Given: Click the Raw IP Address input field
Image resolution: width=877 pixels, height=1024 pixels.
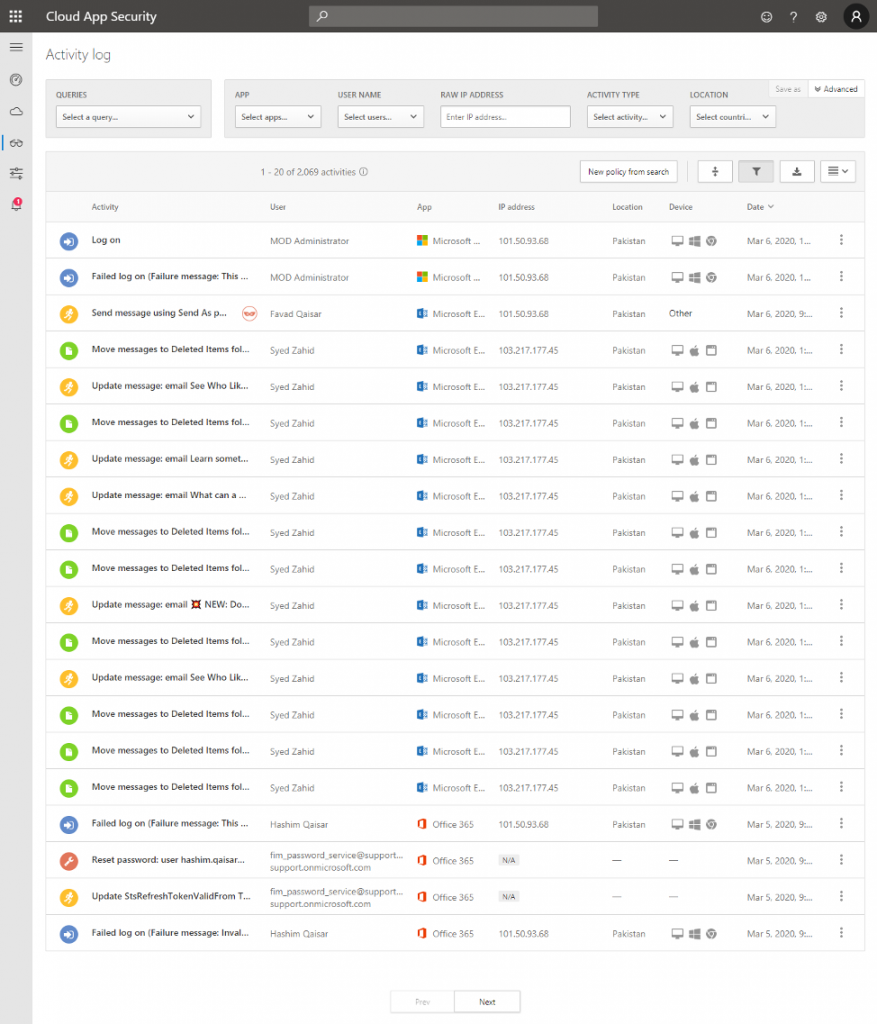Looking at the screenshot, I should pos(505,116).
